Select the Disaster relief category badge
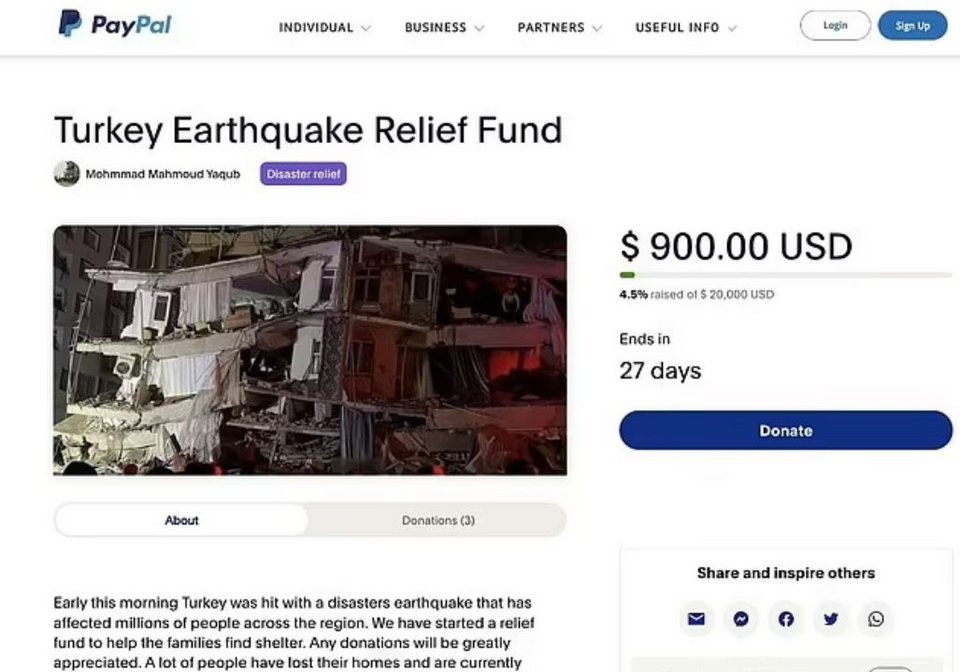 [303, 173]
